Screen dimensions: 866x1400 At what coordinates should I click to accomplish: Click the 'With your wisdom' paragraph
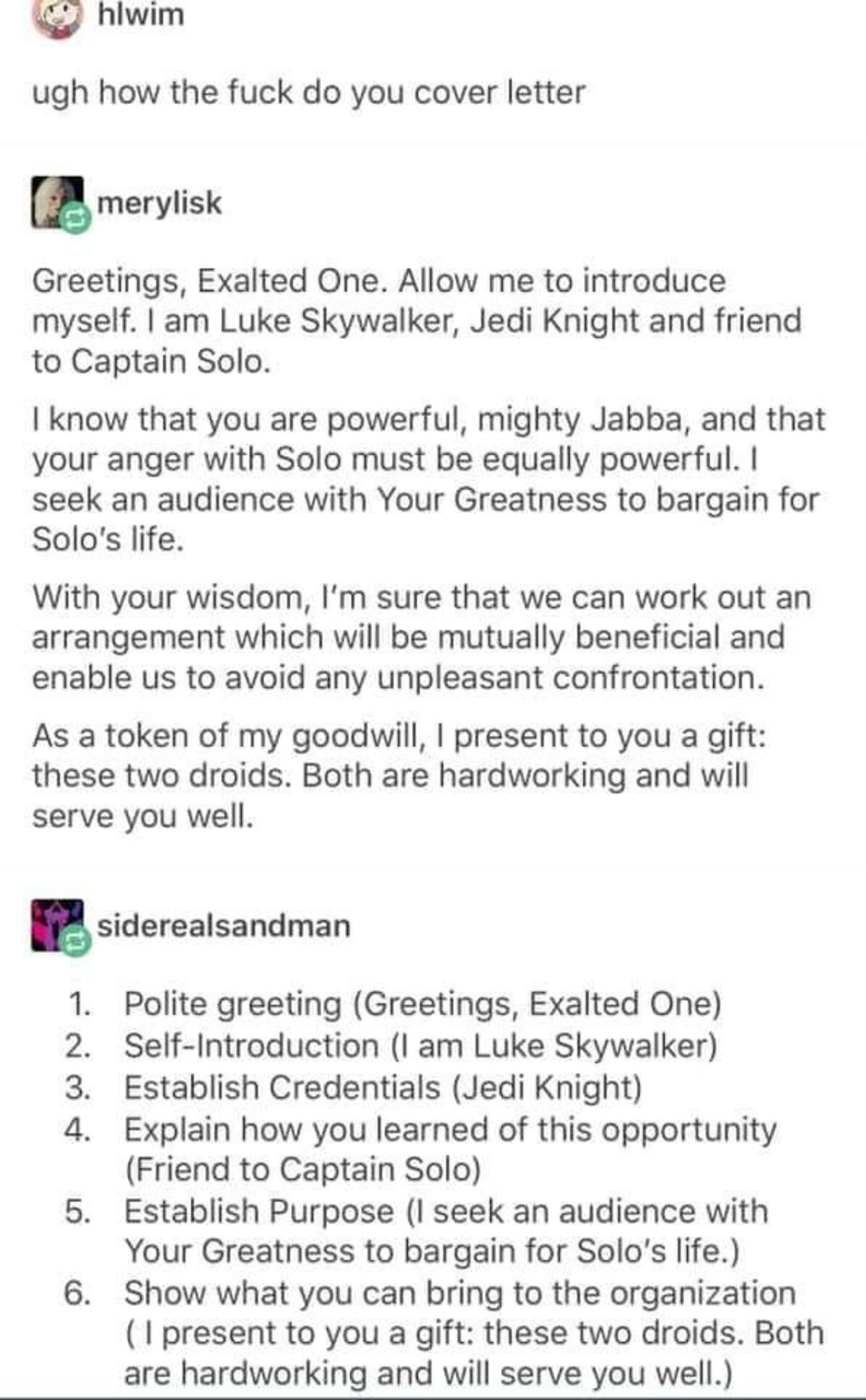[421, 638]
